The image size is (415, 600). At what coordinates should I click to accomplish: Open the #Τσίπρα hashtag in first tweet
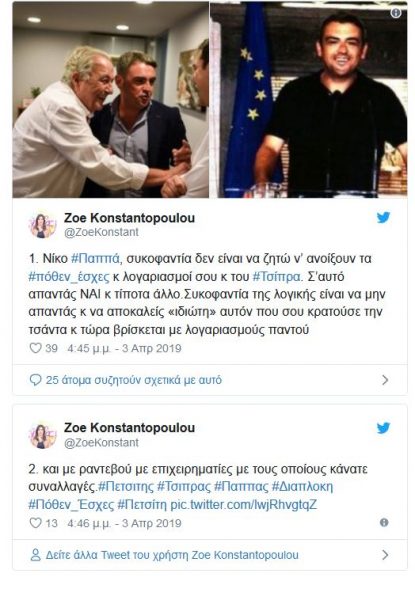[x=277, y=277]
